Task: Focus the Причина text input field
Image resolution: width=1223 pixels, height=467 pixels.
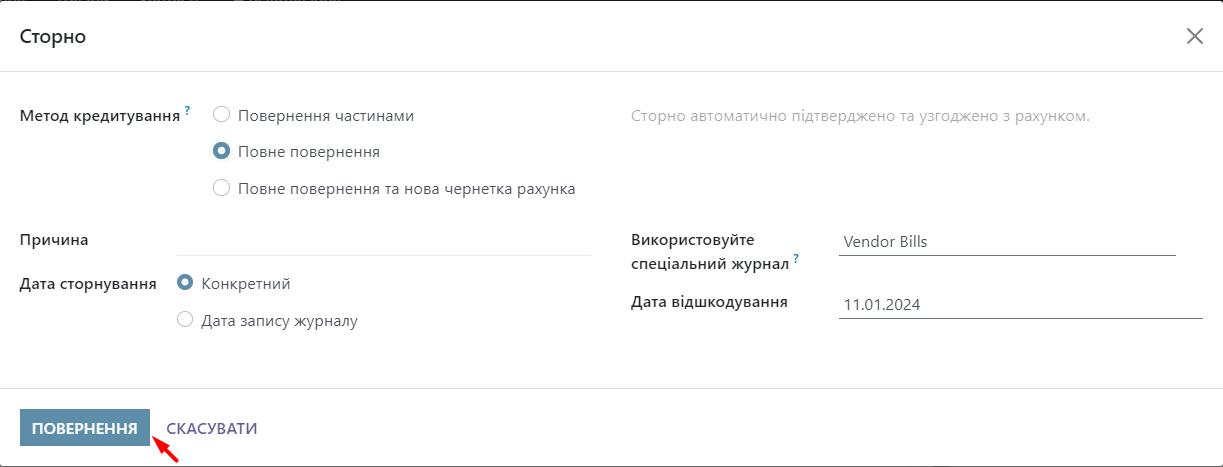Action: [383, 241]
